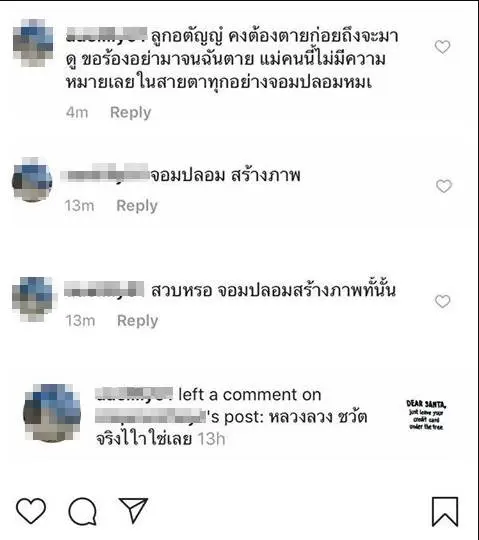Viewport: 479px width, 540px height.
Task: Open the first commenter's profile picture
Action: pyautogui.click(x=33, y=43)
